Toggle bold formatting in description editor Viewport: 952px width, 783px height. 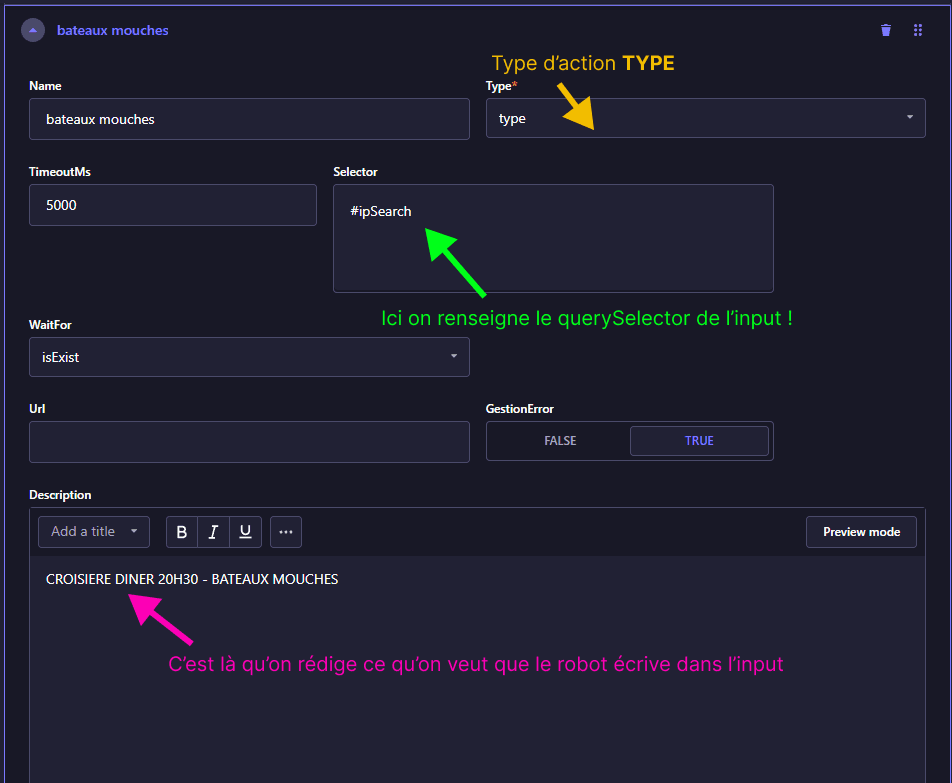(182, 532)
